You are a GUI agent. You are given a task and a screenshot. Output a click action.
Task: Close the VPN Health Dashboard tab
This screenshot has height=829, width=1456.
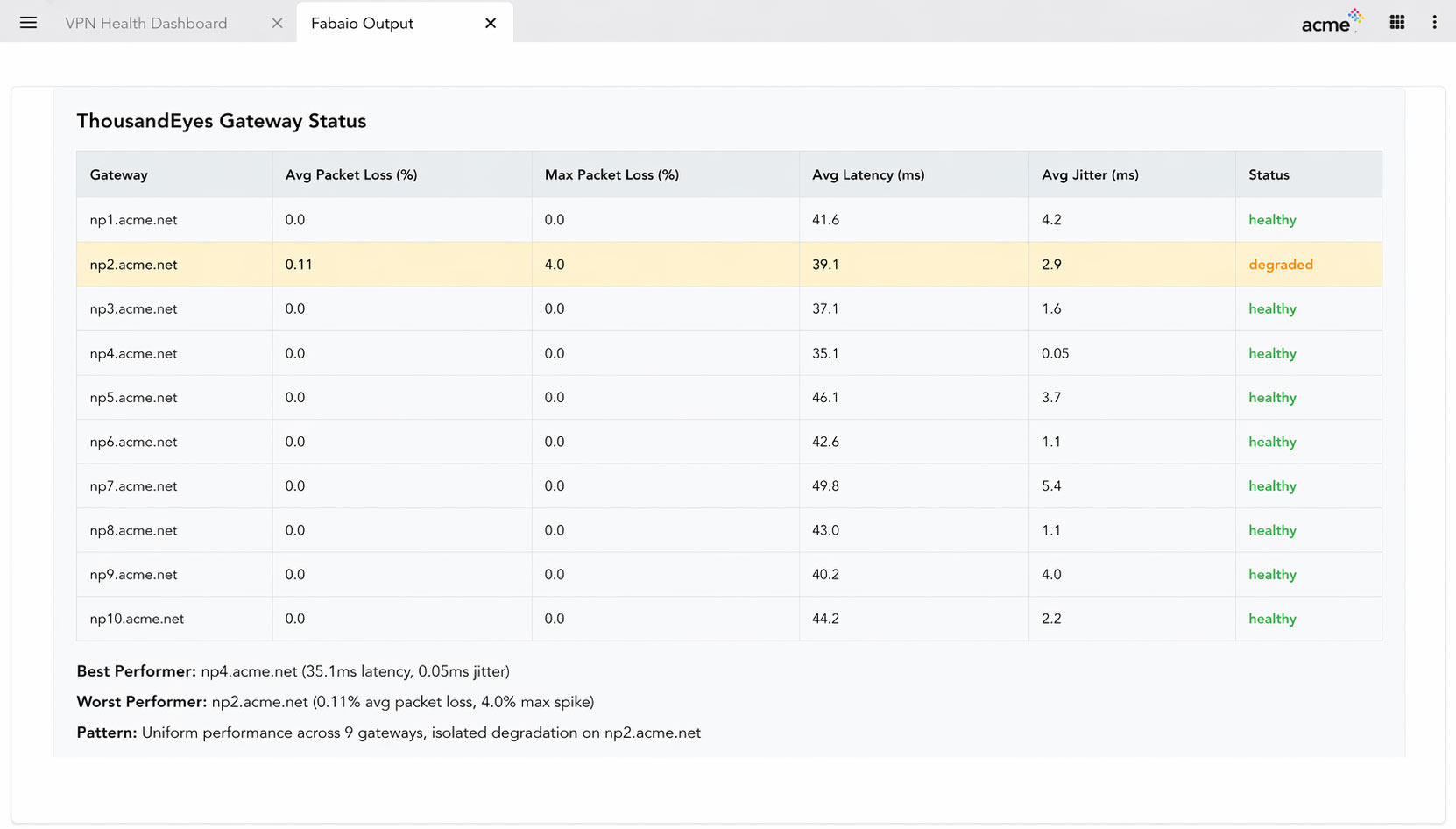pyautogui.click(x=277, y=24)
